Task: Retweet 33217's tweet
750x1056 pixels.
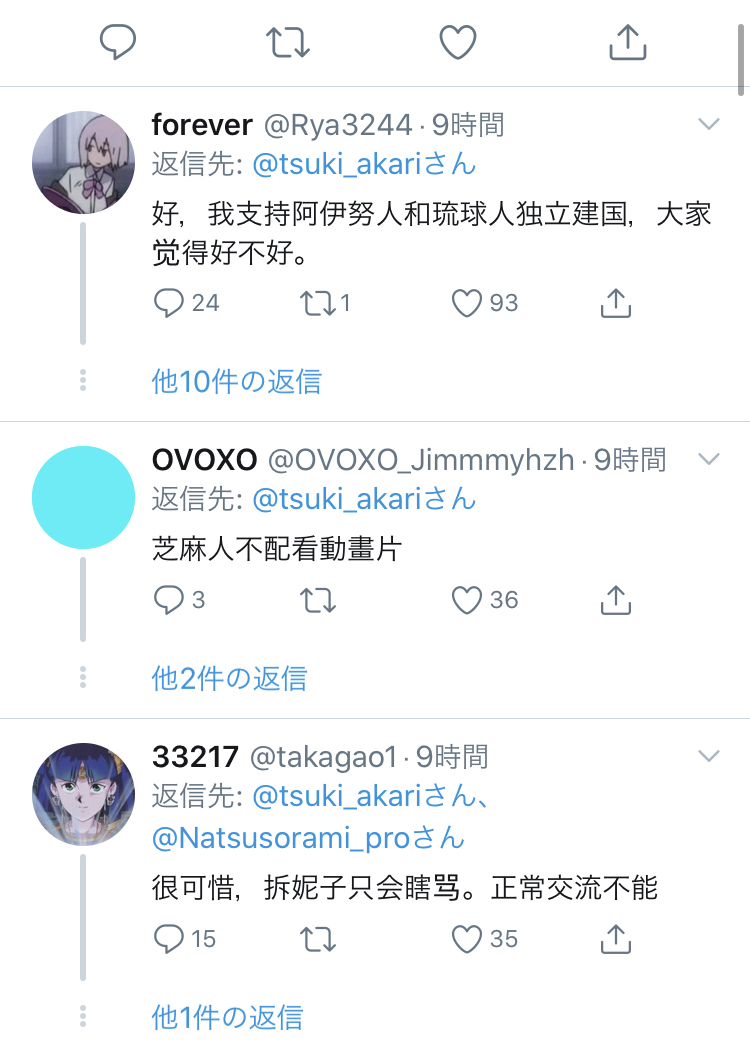Action: pyautogui.click(x=318, y=939)
